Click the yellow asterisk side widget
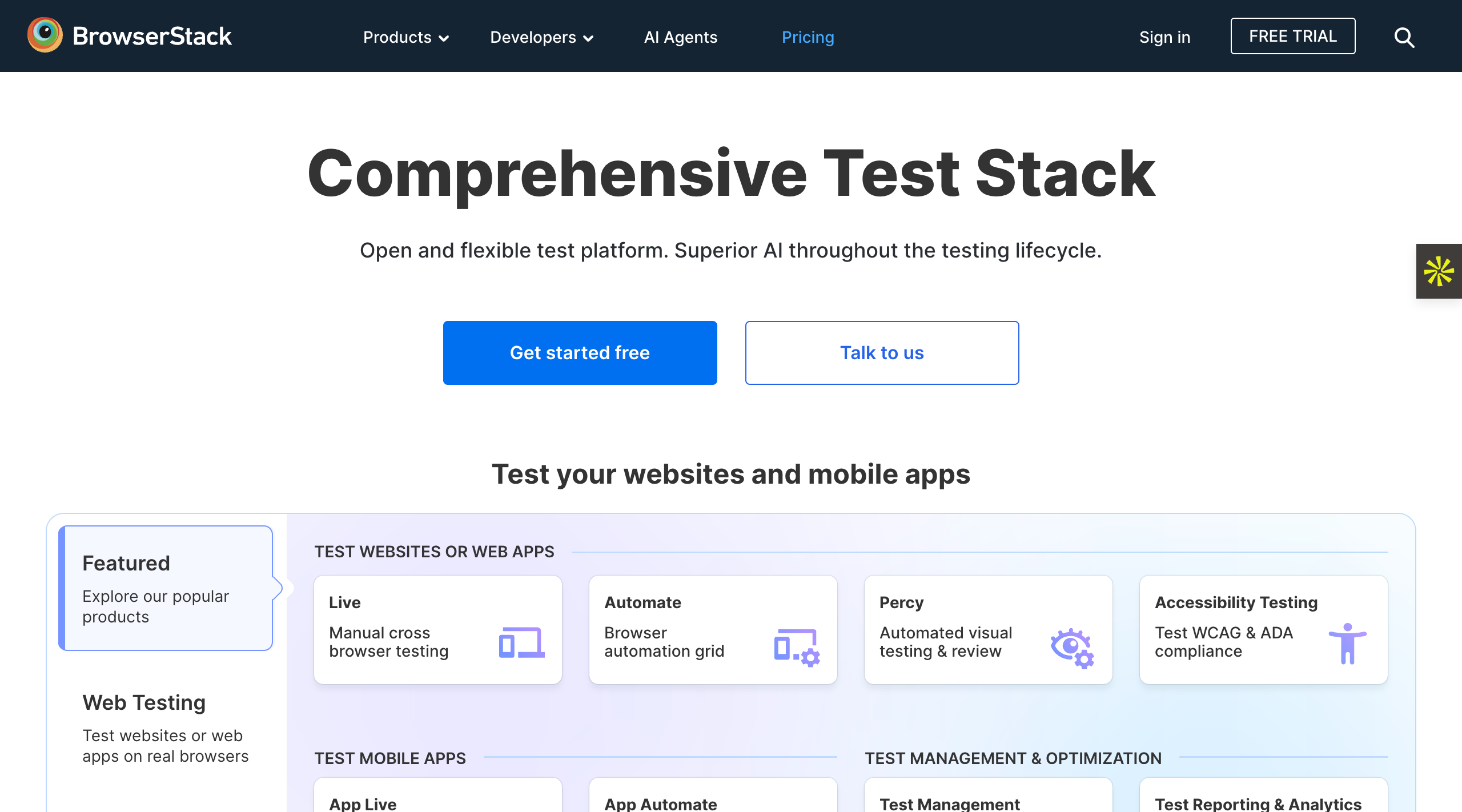The height and width of the screenshot is (812, 1462). [1439, 271]
